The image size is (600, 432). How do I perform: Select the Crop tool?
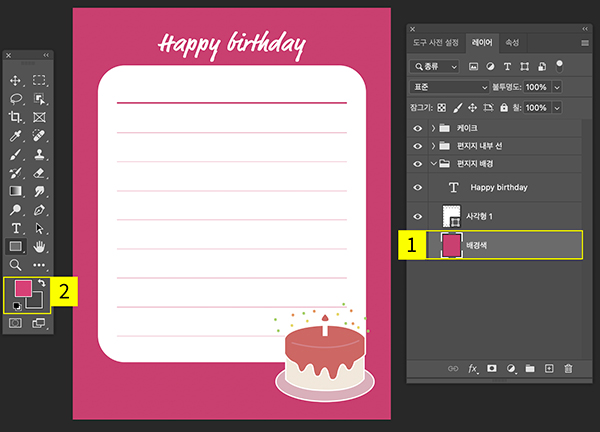coord(15,117)
